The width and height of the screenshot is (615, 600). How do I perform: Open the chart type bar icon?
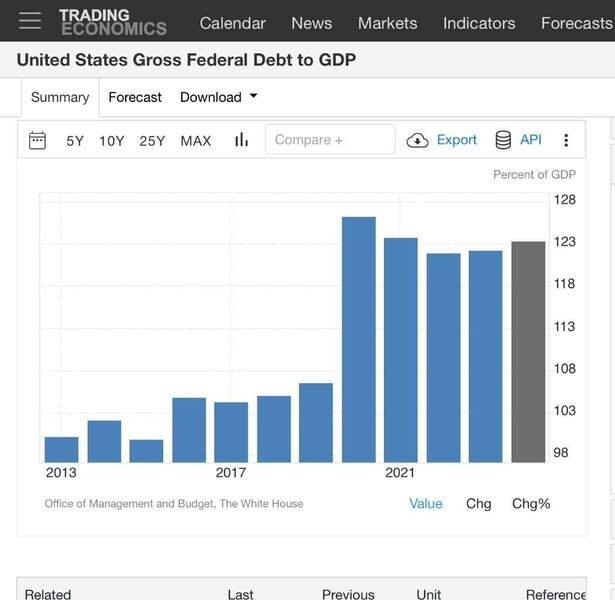coord(241,140)
